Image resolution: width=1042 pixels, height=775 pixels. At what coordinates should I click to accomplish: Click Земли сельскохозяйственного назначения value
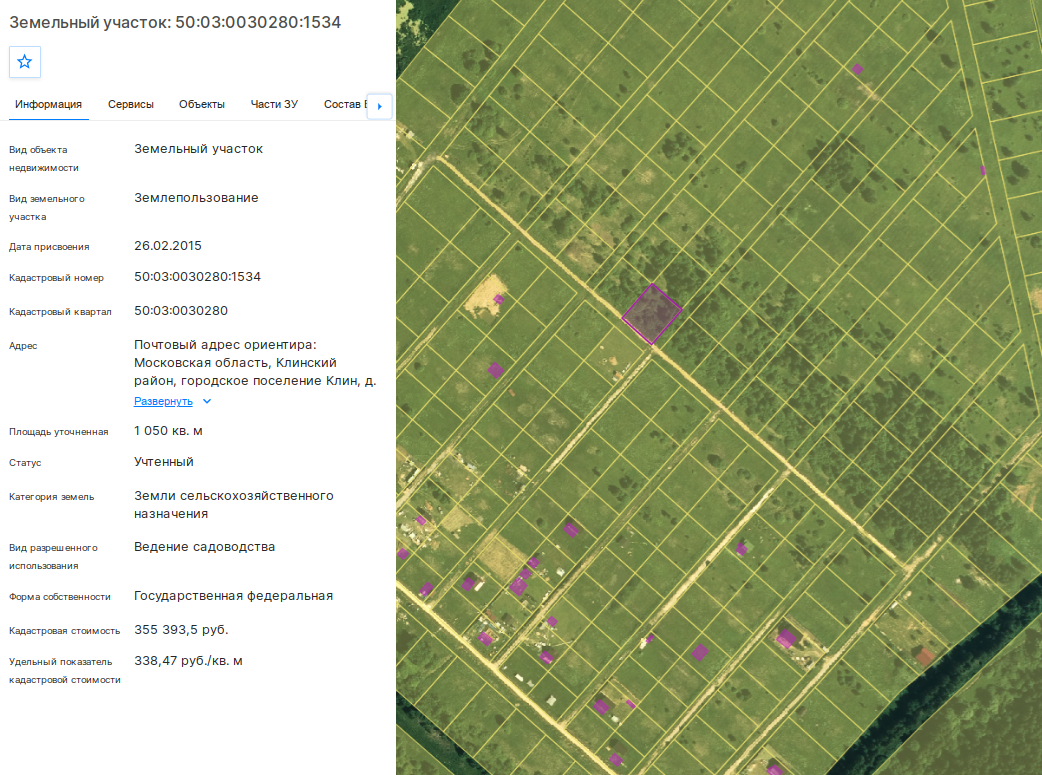tap(234, 504)
